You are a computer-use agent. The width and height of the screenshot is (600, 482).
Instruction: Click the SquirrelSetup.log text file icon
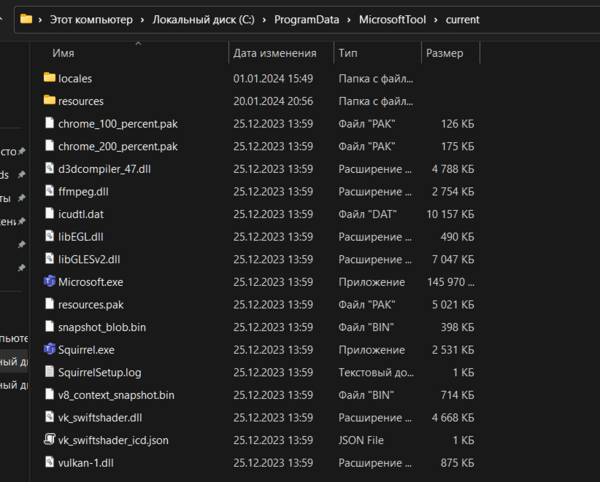(49, 372)
